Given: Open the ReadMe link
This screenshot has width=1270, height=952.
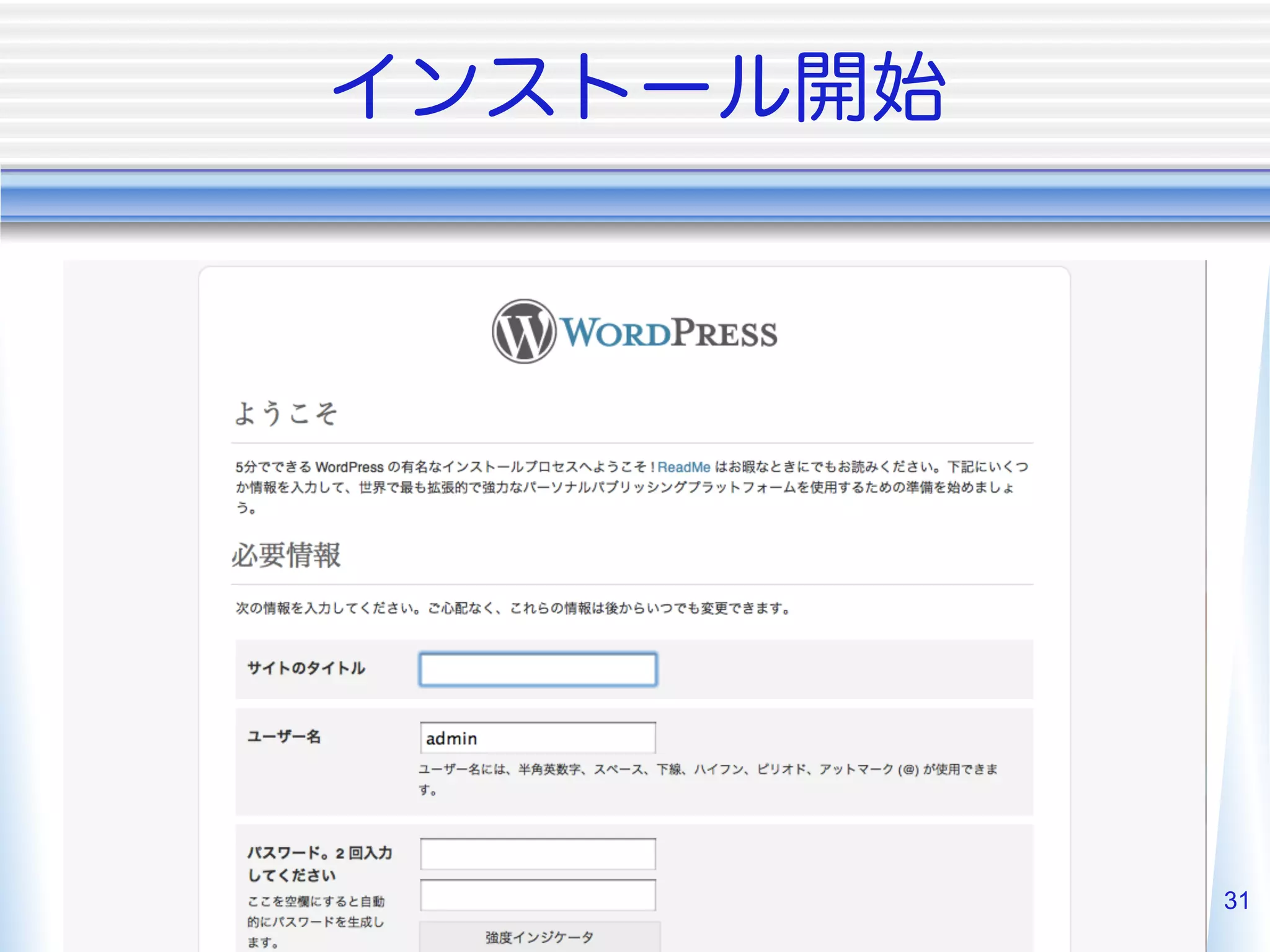Looking at the screenshot, I should click(683, 467).
